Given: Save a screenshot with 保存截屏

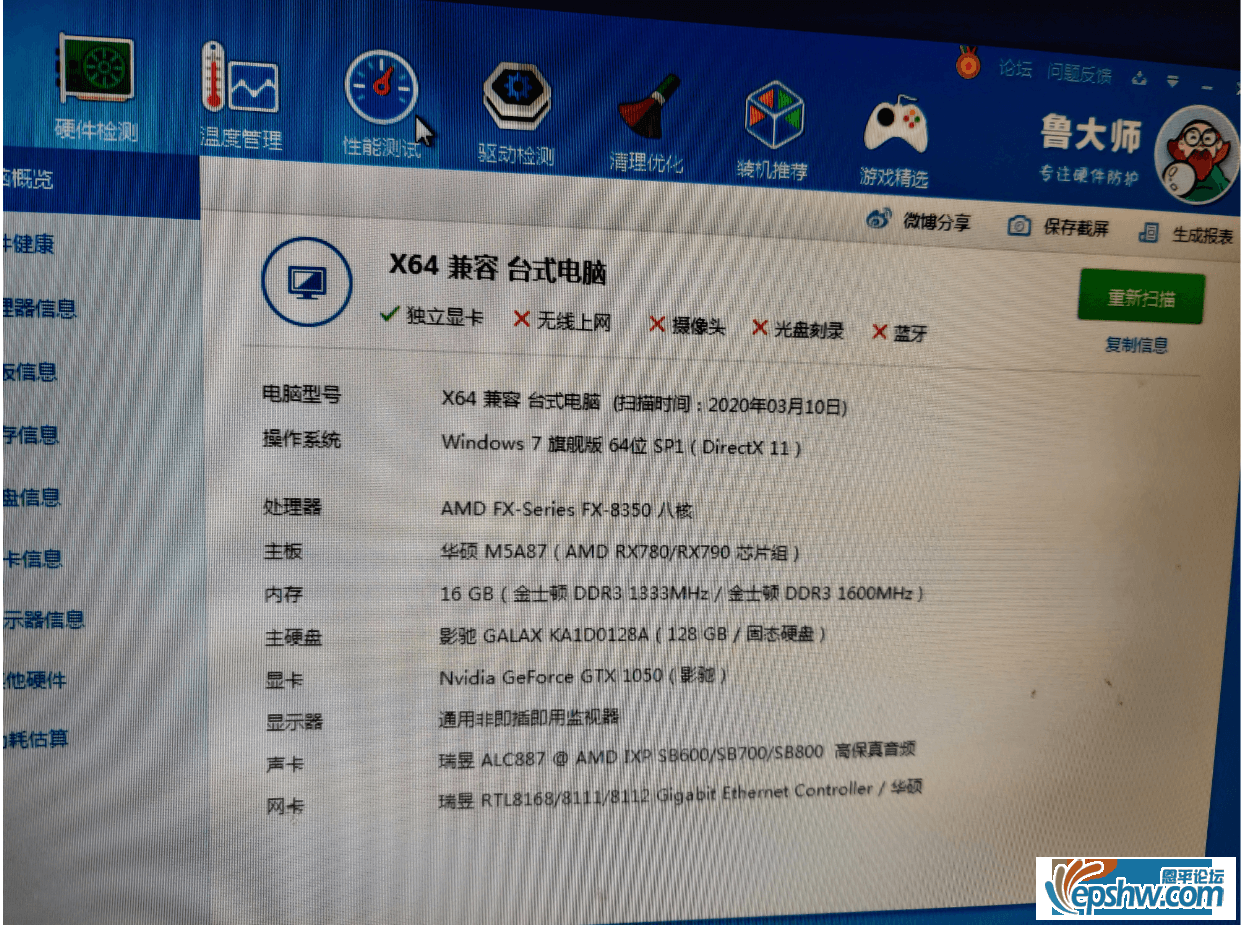Looking at the screenshot, I should pos(1058,227).
